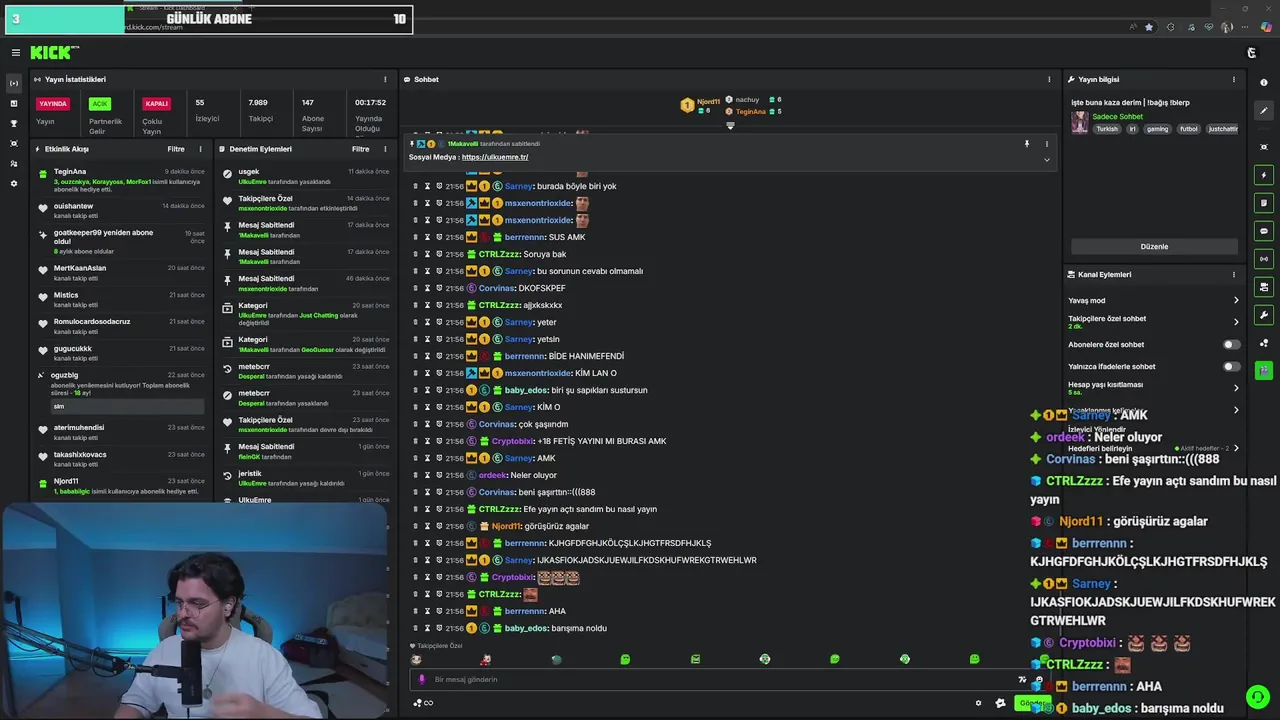Click the pencil edit icon in right toolbar
Viewport: 1280px width, 720px height.
click(1264, 111)
